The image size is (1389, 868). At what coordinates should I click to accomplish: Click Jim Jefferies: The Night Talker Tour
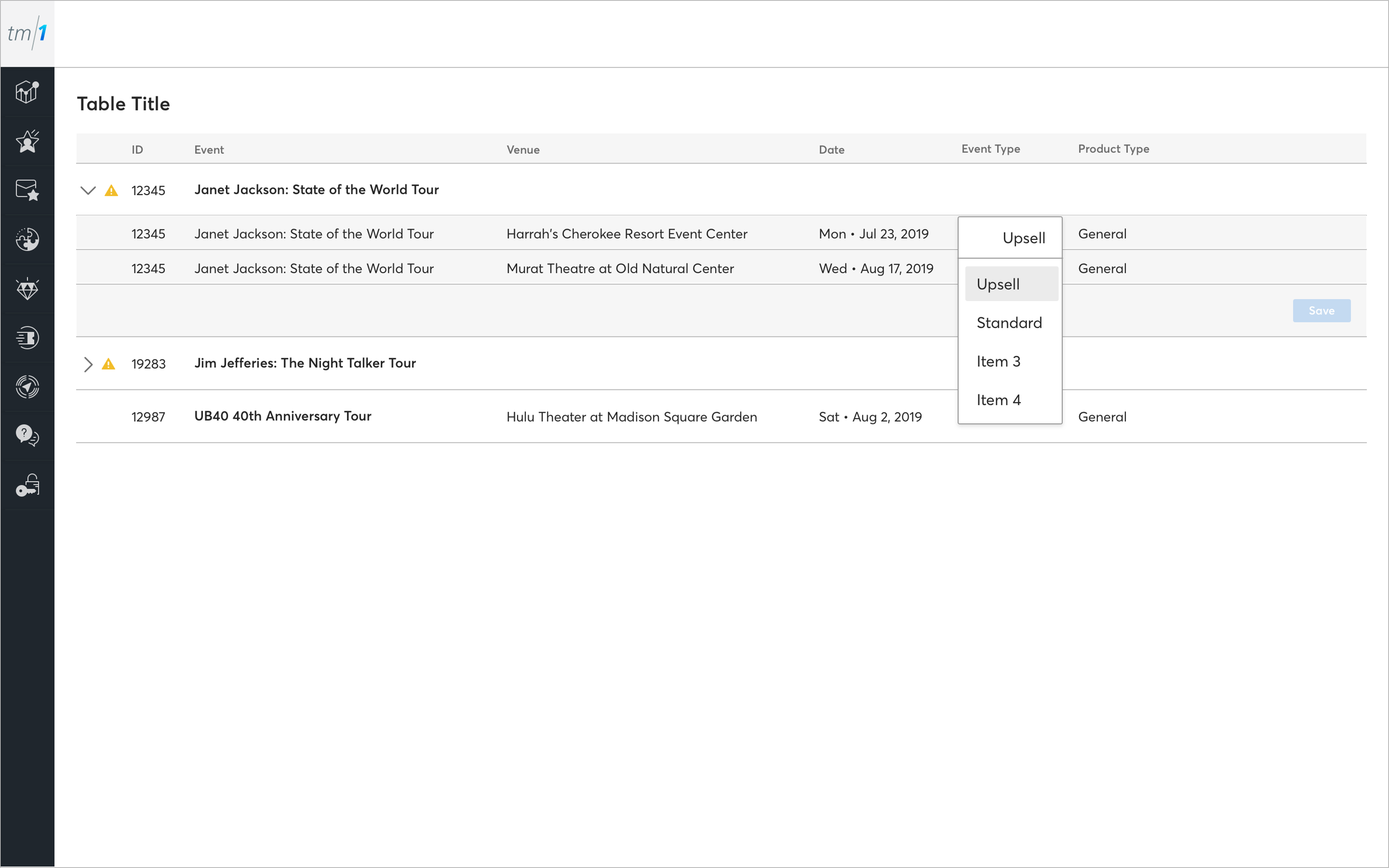tap(305, 363)
